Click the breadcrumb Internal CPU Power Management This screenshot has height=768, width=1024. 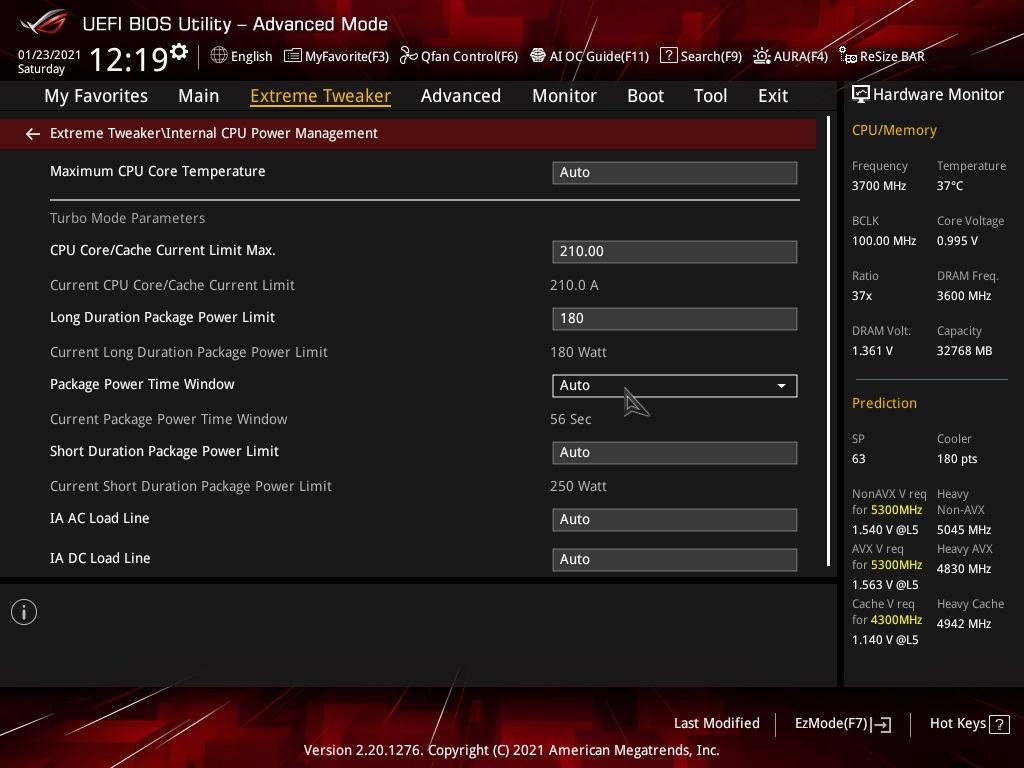coord(271,133)
